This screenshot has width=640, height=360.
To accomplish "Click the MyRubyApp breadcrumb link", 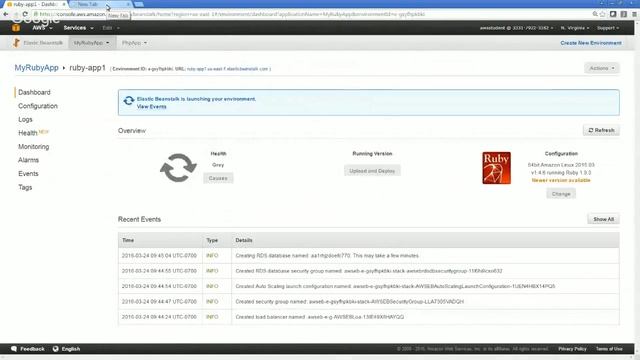I will click(36, 68).
